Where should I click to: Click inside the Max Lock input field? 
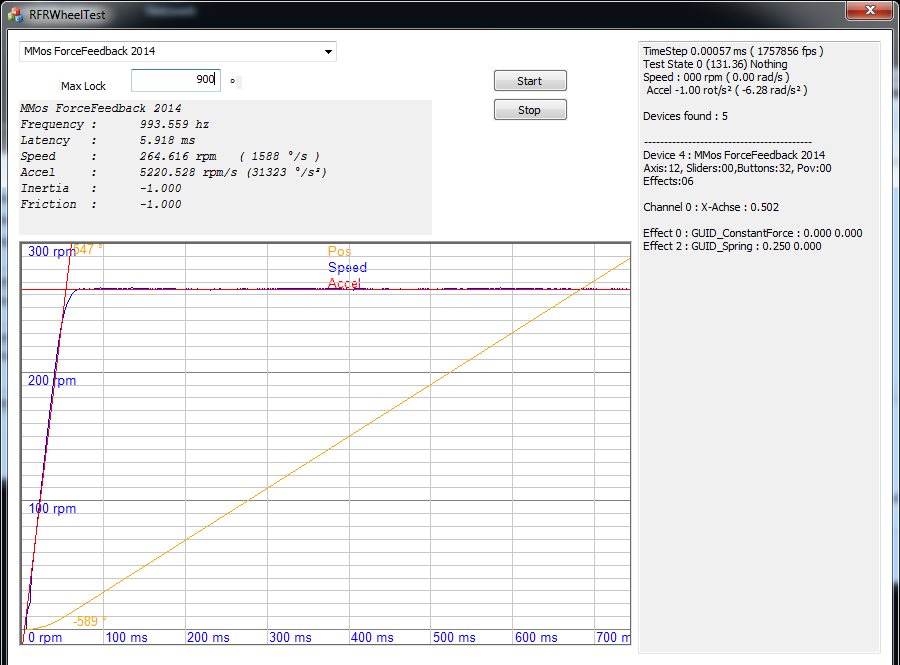point(175,80)
